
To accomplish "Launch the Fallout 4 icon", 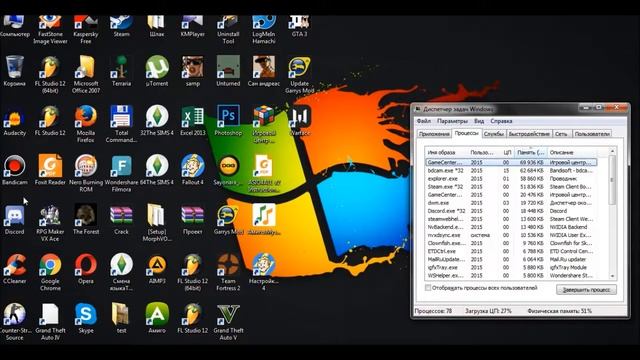I will pos(193,170).
